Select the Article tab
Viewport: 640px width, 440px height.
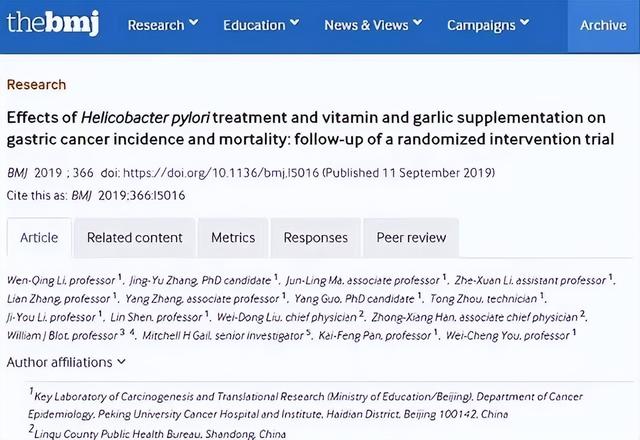click(39, 238)
